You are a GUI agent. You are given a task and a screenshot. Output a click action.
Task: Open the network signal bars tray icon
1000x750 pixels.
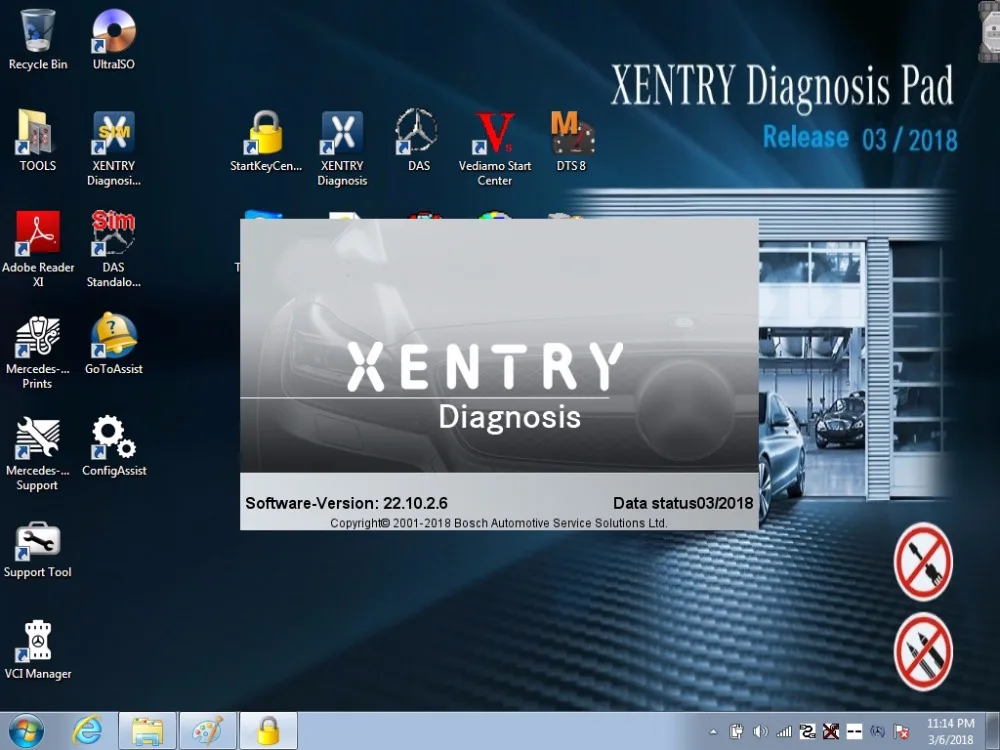pyautogui.click(x=784, y=732)
